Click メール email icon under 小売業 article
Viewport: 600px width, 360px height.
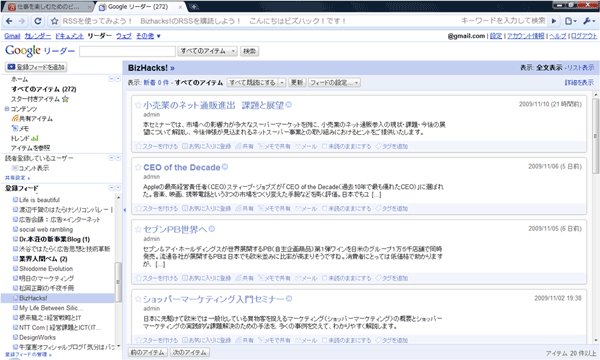[x=306, y=146]
